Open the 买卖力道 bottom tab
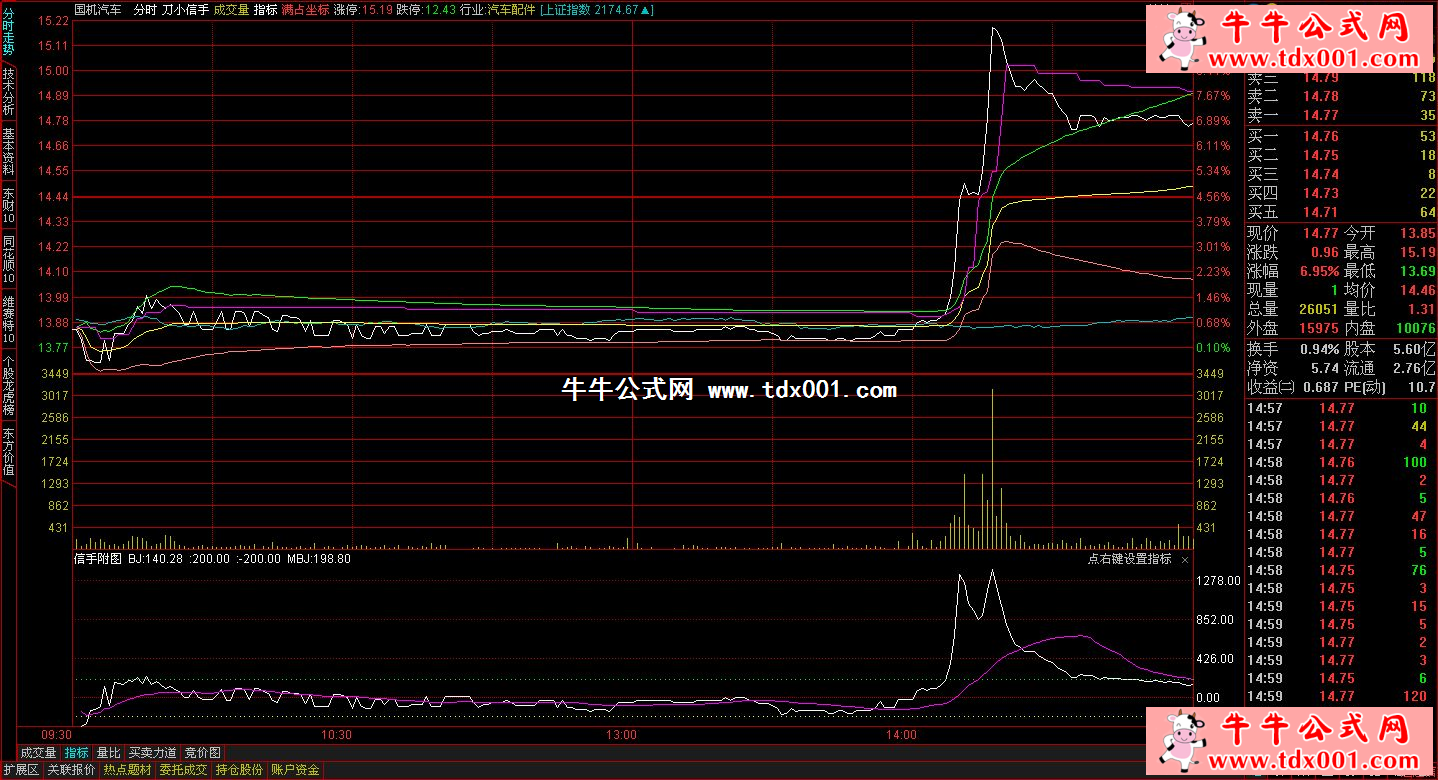1438x780 pixels. [x=152, y=753]
